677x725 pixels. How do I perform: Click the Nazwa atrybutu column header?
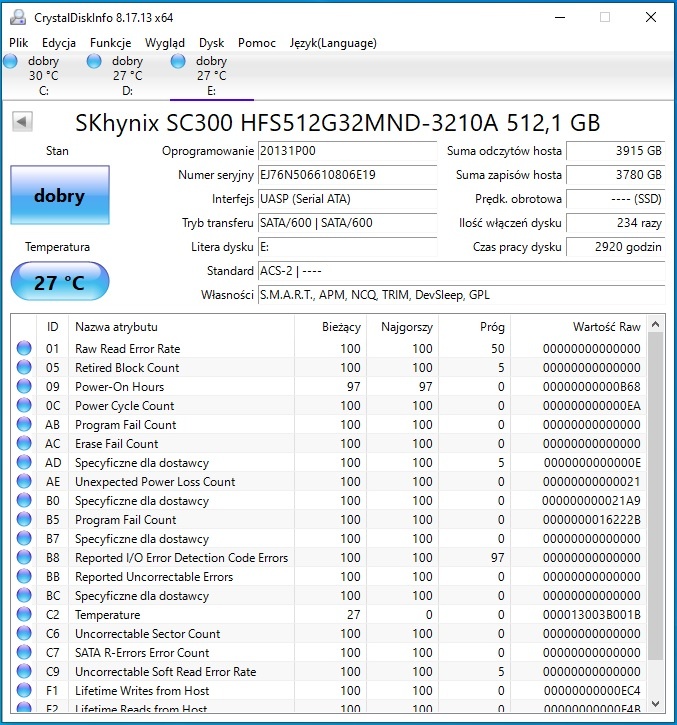pos(181,327)
